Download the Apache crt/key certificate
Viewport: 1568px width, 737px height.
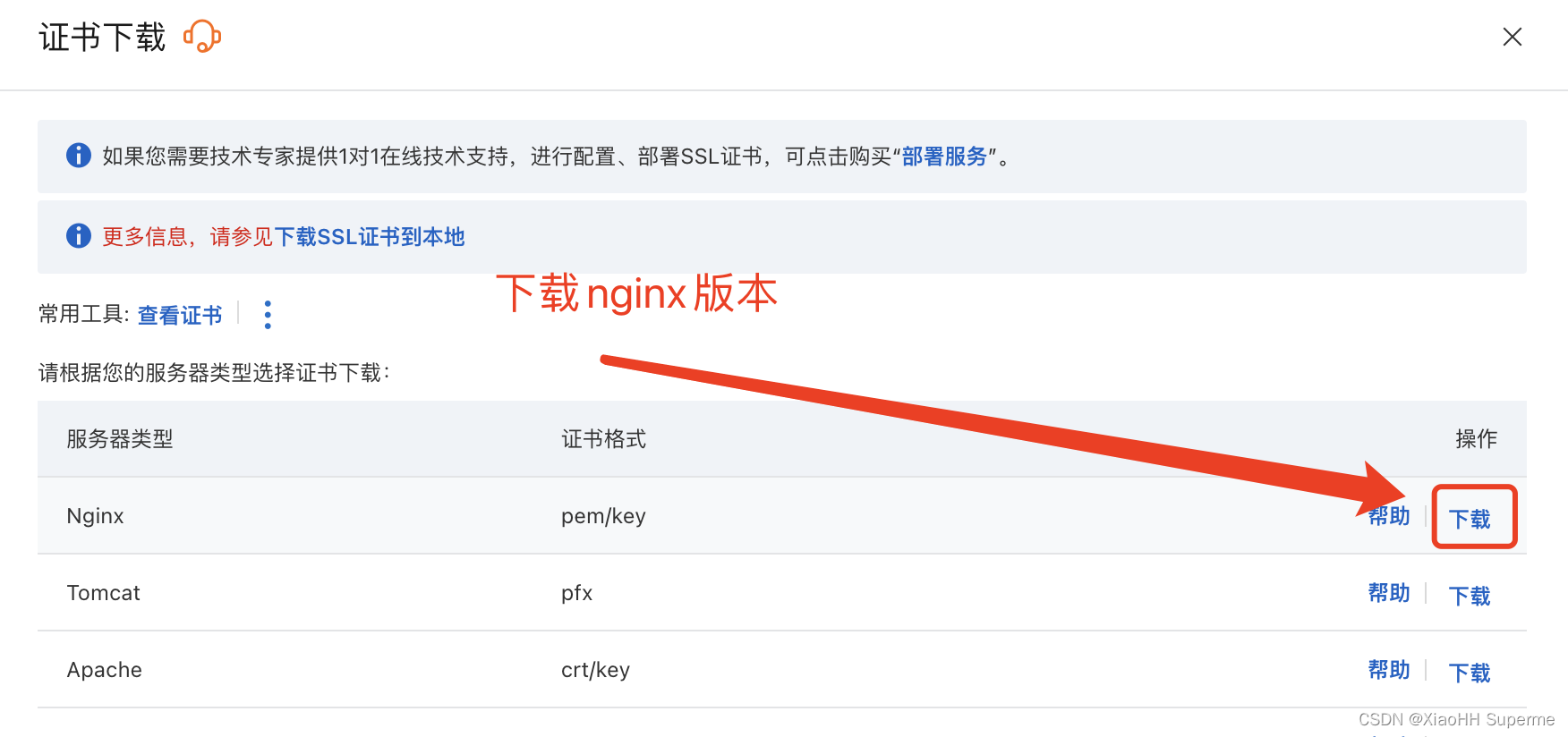tap(1470, 673)
